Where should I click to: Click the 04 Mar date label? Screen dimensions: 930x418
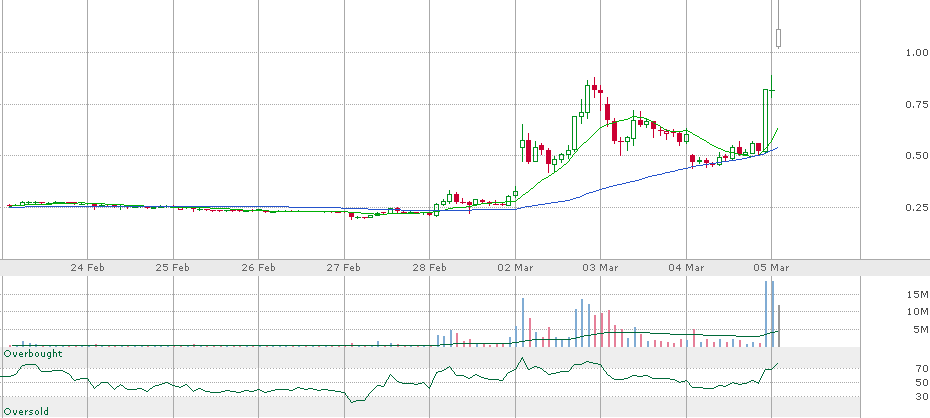pyautogui.click(x=686, y=267)
